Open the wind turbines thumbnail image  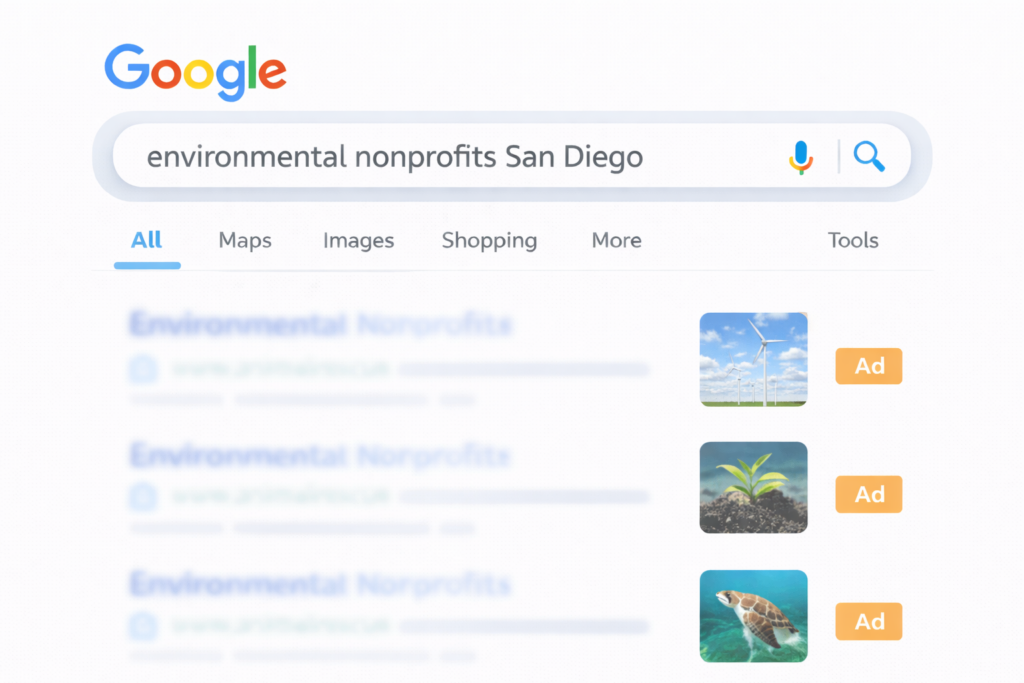[x=753, y=359]
